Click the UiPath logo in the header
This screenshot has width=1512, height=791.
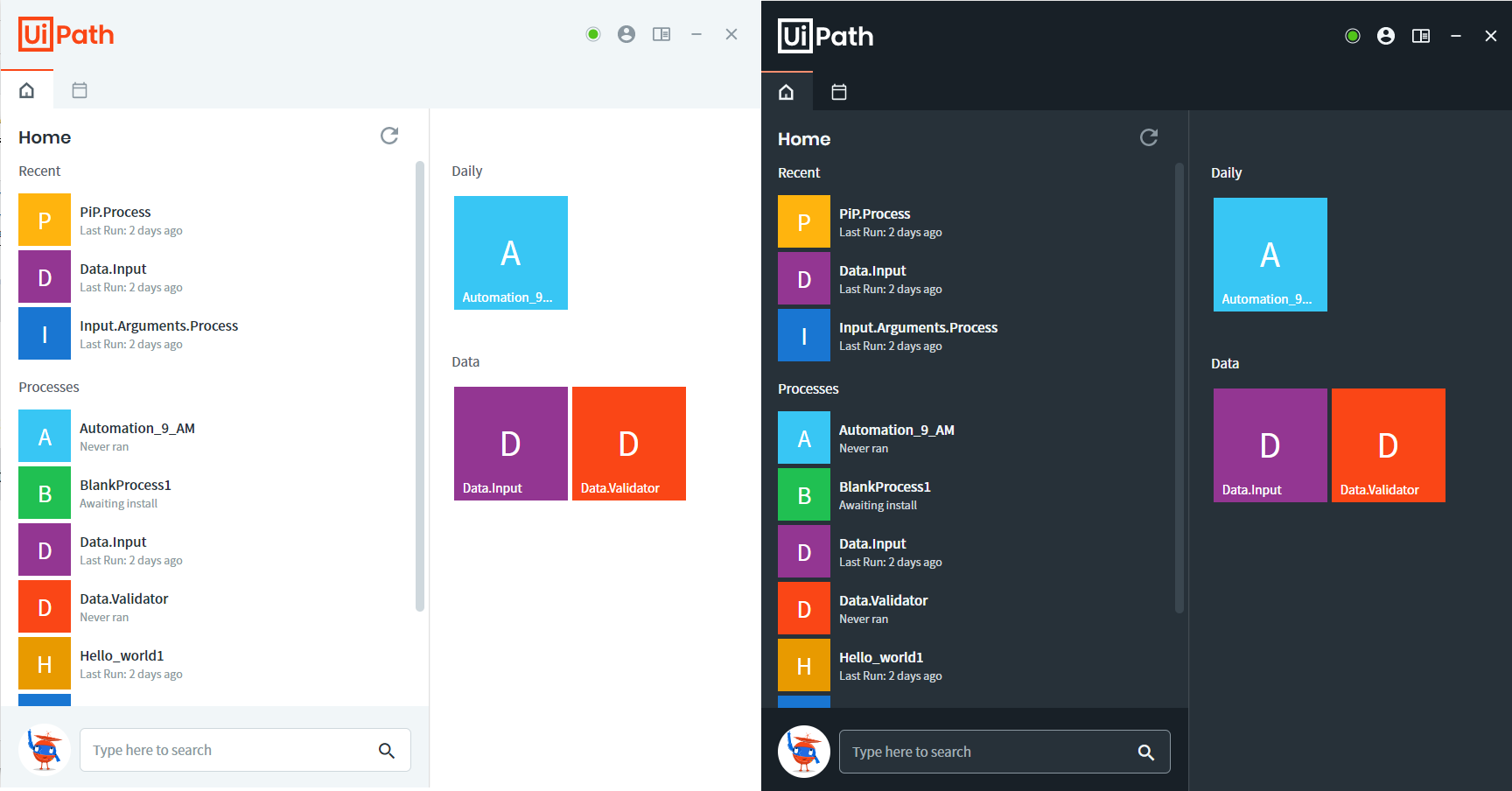[823, 36]
